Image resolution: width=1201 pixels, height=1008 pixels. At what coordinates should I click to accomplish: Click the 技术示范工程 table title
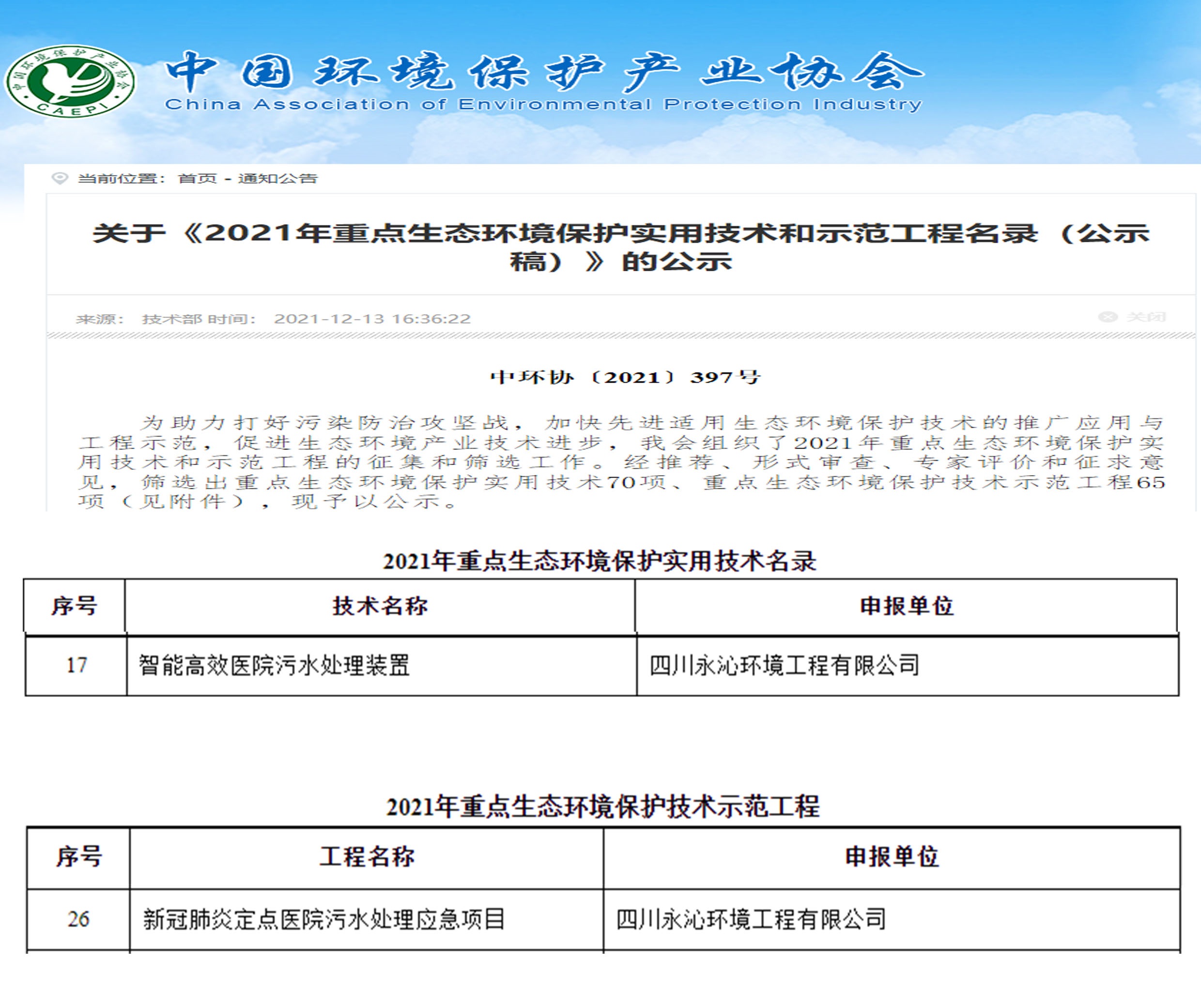603,806
